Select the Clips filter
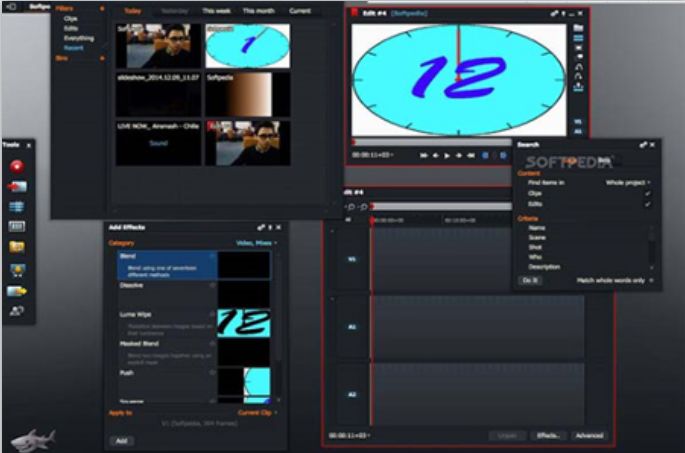Viewport: 685px width, 453px height. tap(71, 19)
